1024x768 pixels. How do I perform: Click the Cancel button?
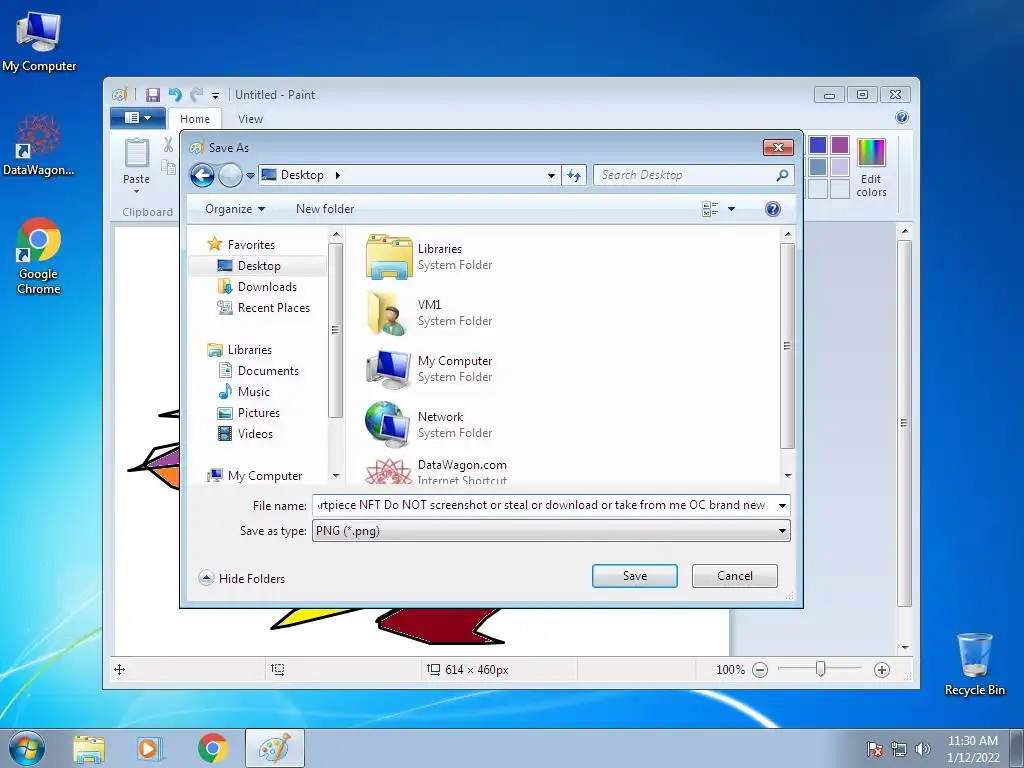tap(735, 576)
